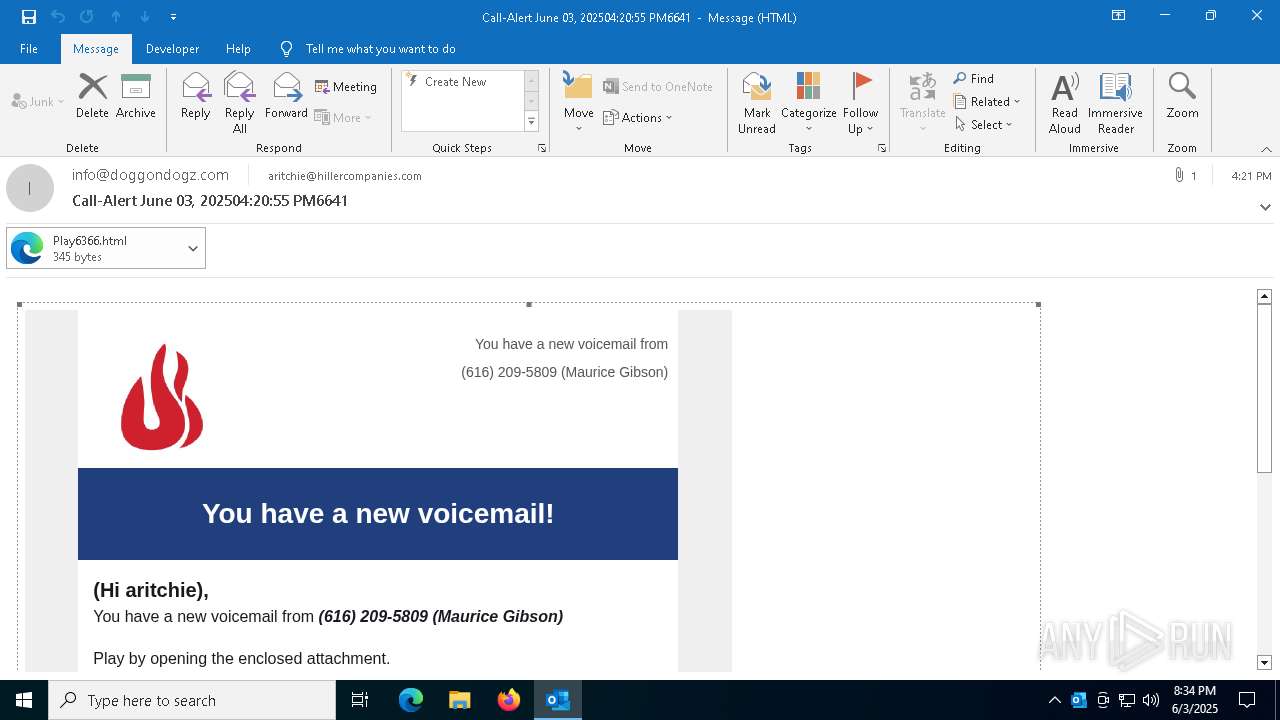Mark message as Unread
This screenshot has height=720, width=1280.
coord(757,103)
